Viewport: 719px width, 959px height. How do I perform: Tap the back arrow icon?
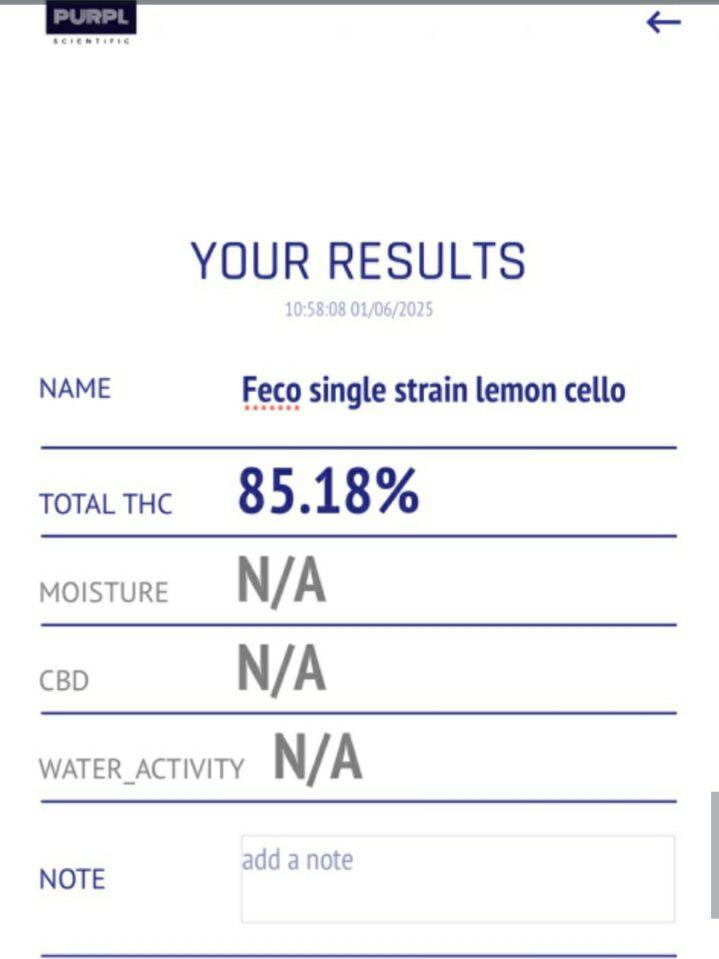tap(663, 22)
